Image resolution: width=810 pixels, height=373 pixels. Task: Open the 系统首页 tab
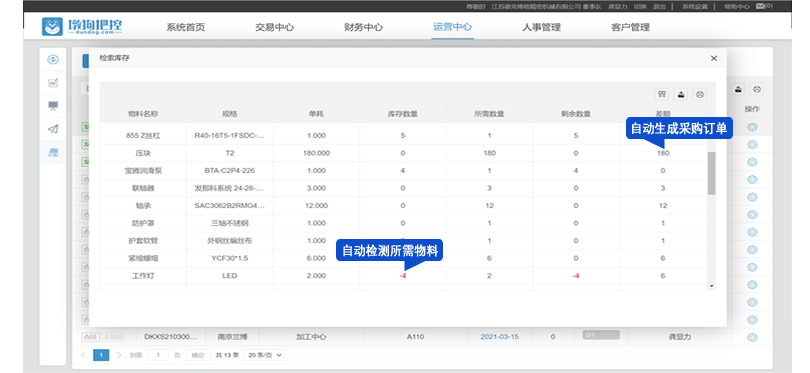pyautogui.click(x=185, y=27)
